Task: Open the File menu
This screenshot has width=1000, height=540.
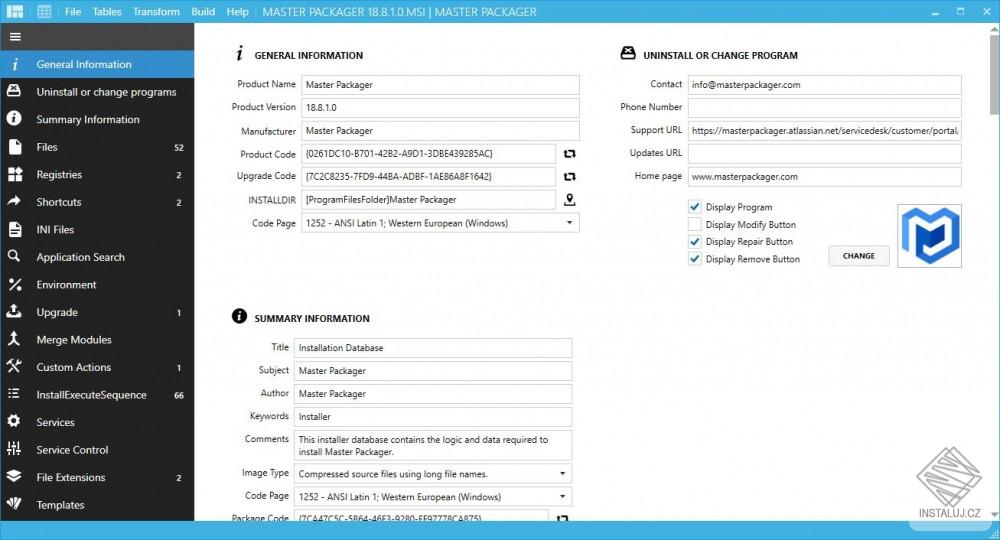Action: 73,11
